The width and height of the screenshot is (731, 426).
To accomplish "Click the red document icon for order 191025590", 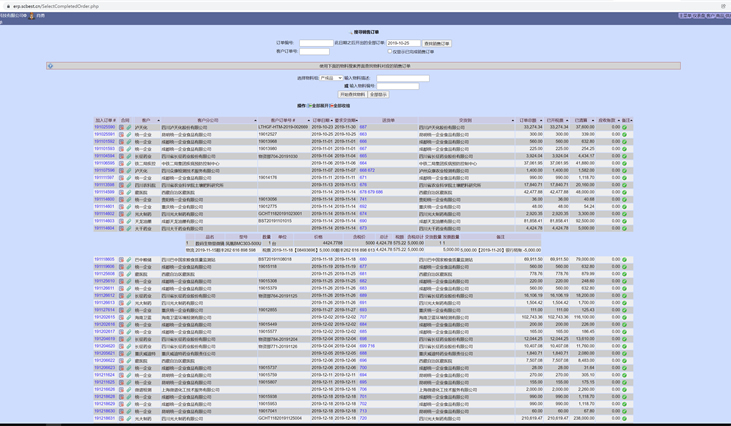I will pyautogui.click(x=120, y=127).
